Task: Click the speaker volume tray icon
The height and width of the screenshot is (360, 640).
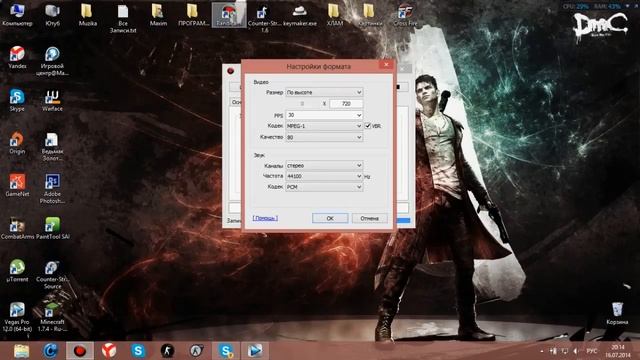Action: pos(576,351)
